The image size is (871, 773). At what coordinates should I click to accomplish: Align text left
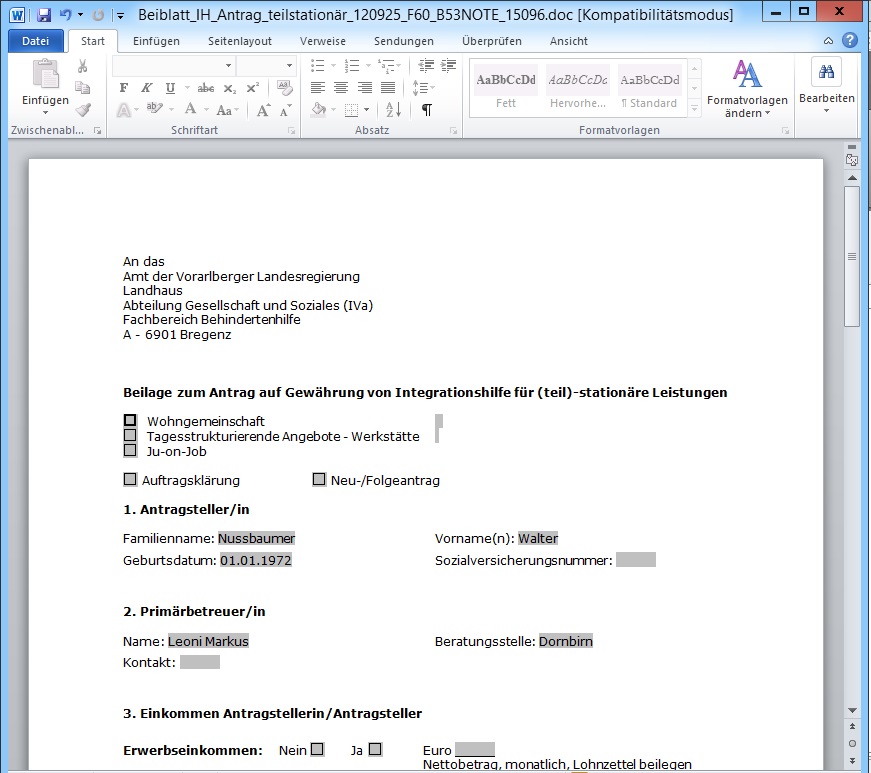[x=318, y=88]
